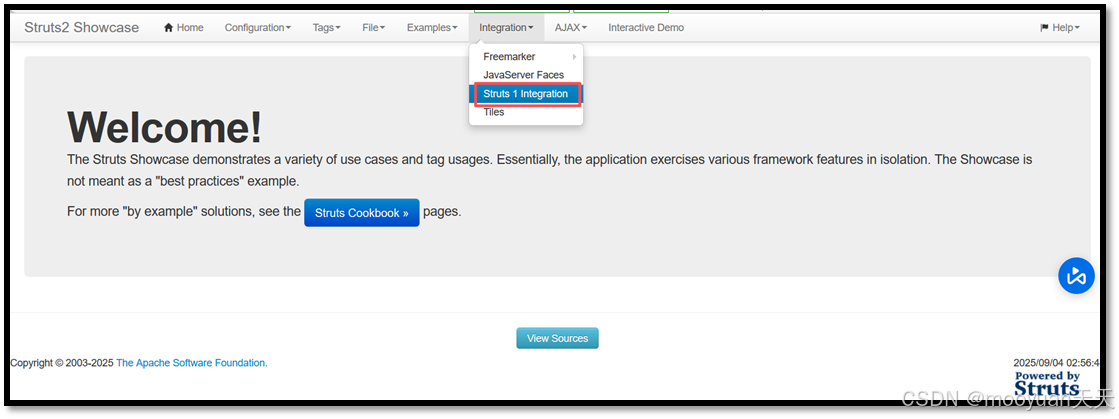Viewport: 1119px width, 419px height.
Task: Expand the Tags dropdown
Action: click(326, 28)
